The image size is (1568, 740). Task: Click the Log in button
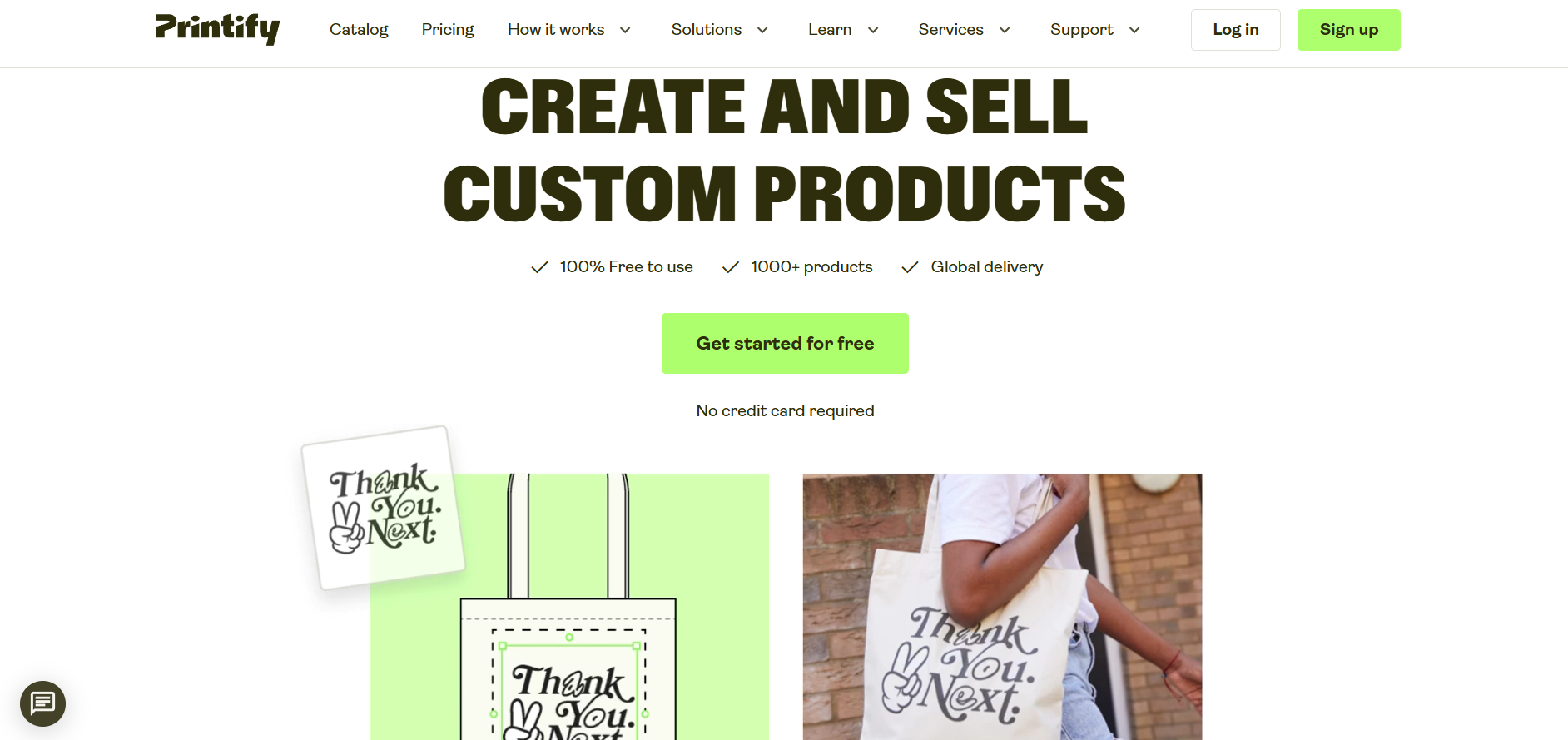[x=1236, y=30]
